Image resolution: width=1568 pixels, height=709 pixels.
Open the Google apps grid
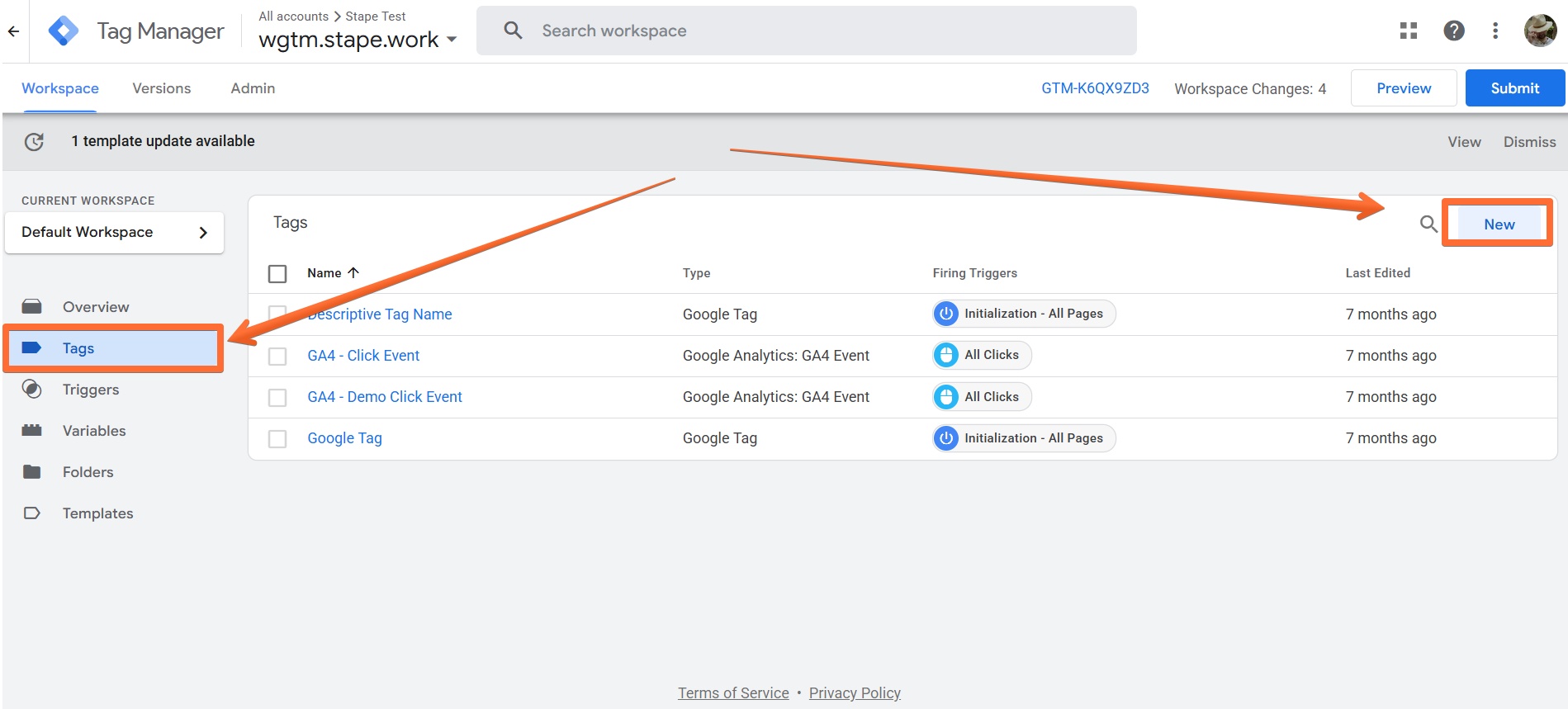1409,31
